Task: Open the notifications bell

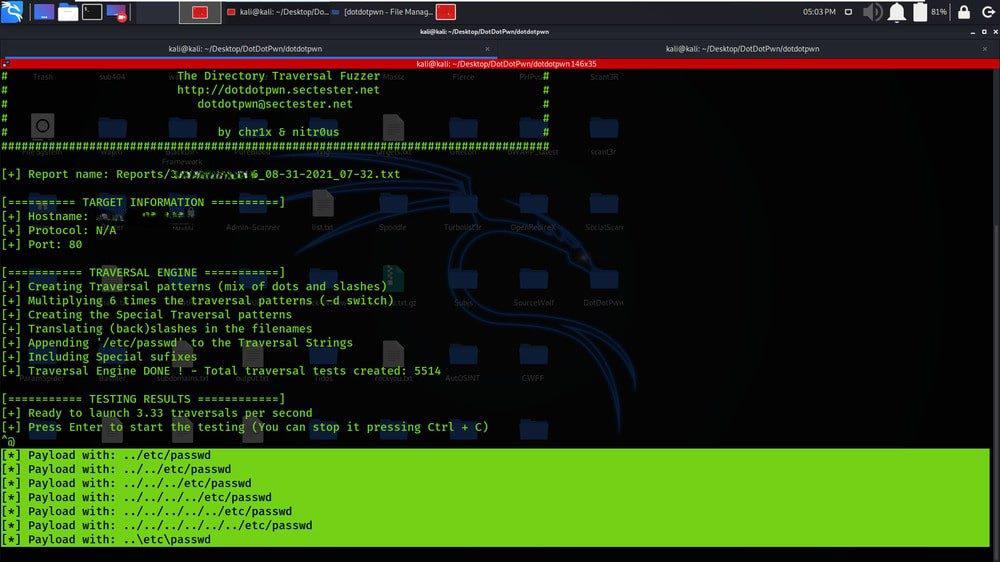Action: [897, 12]
